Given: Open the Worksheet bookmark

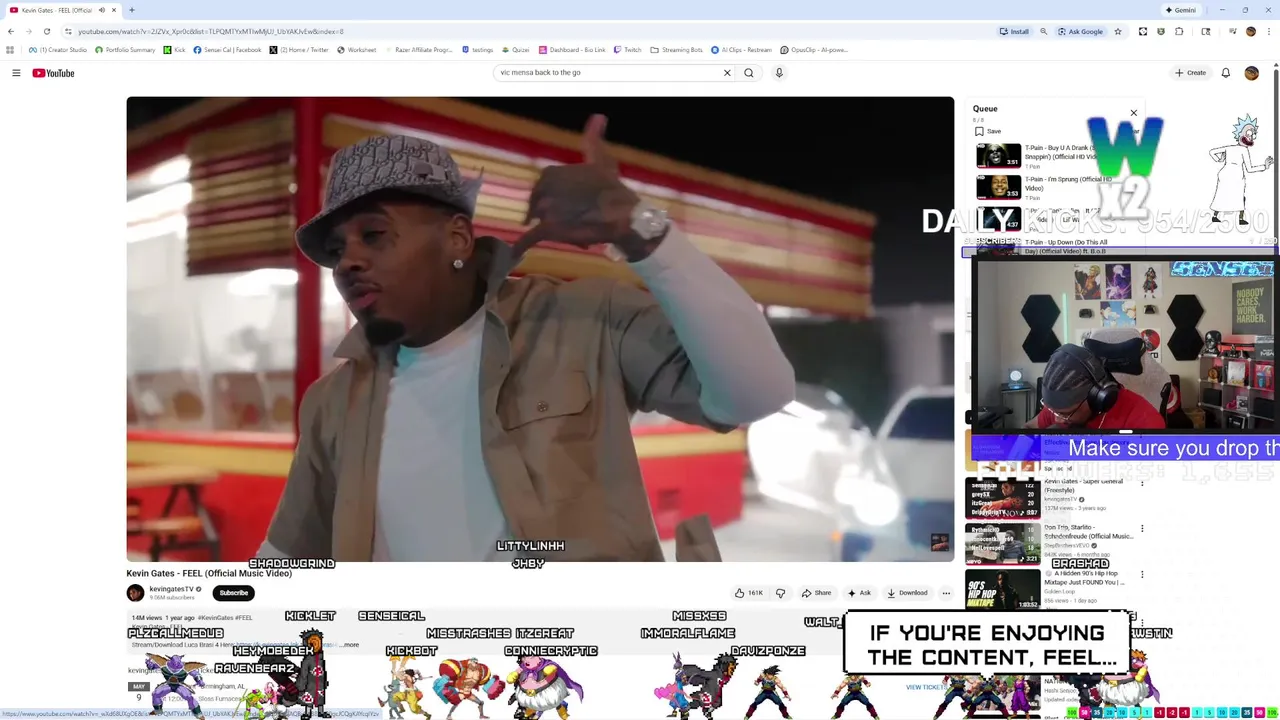Looking at the screenshot, I should (356, 50).
